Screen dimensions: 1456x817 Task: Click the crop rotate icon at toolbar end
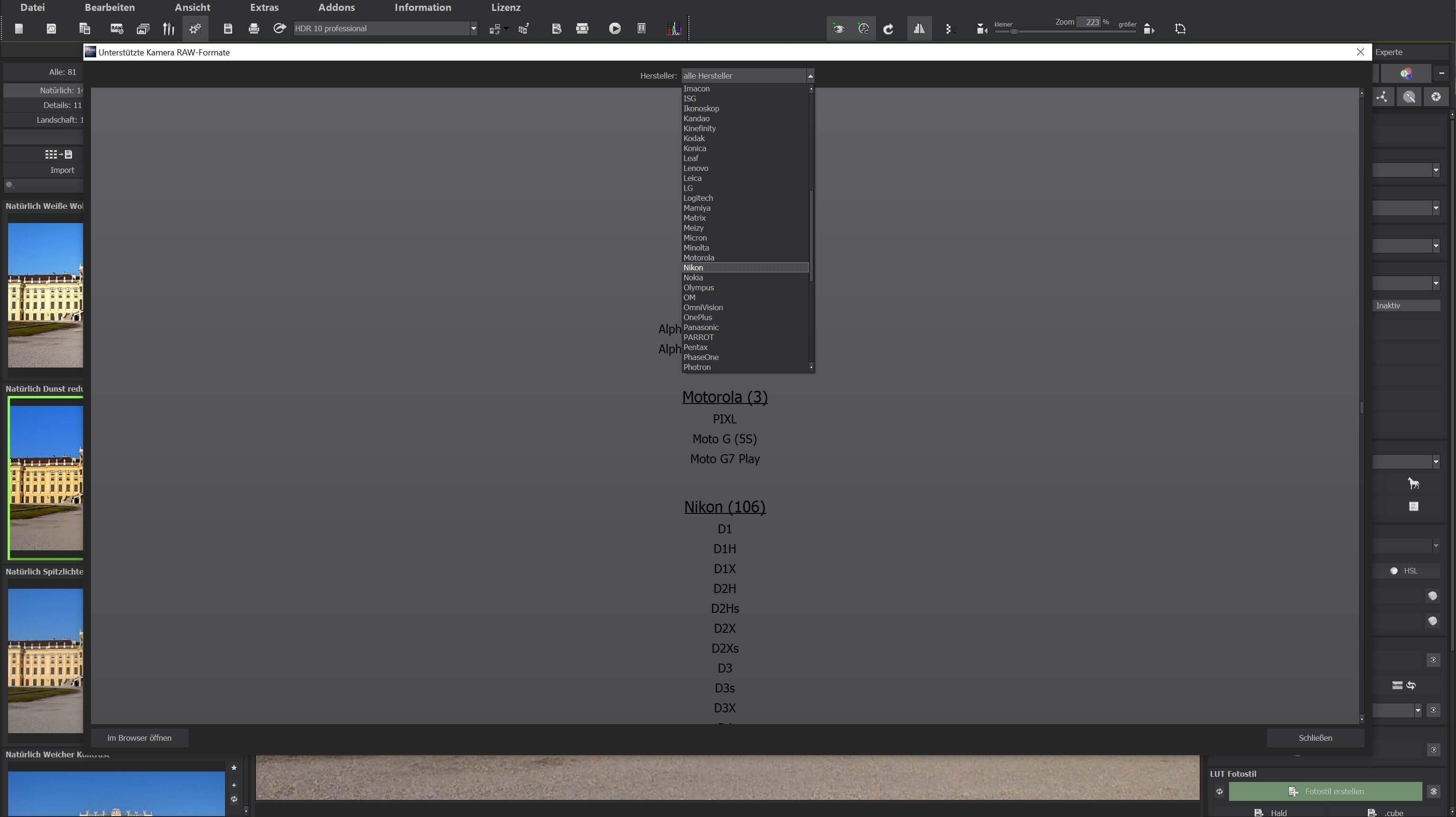click(1180, 28)
